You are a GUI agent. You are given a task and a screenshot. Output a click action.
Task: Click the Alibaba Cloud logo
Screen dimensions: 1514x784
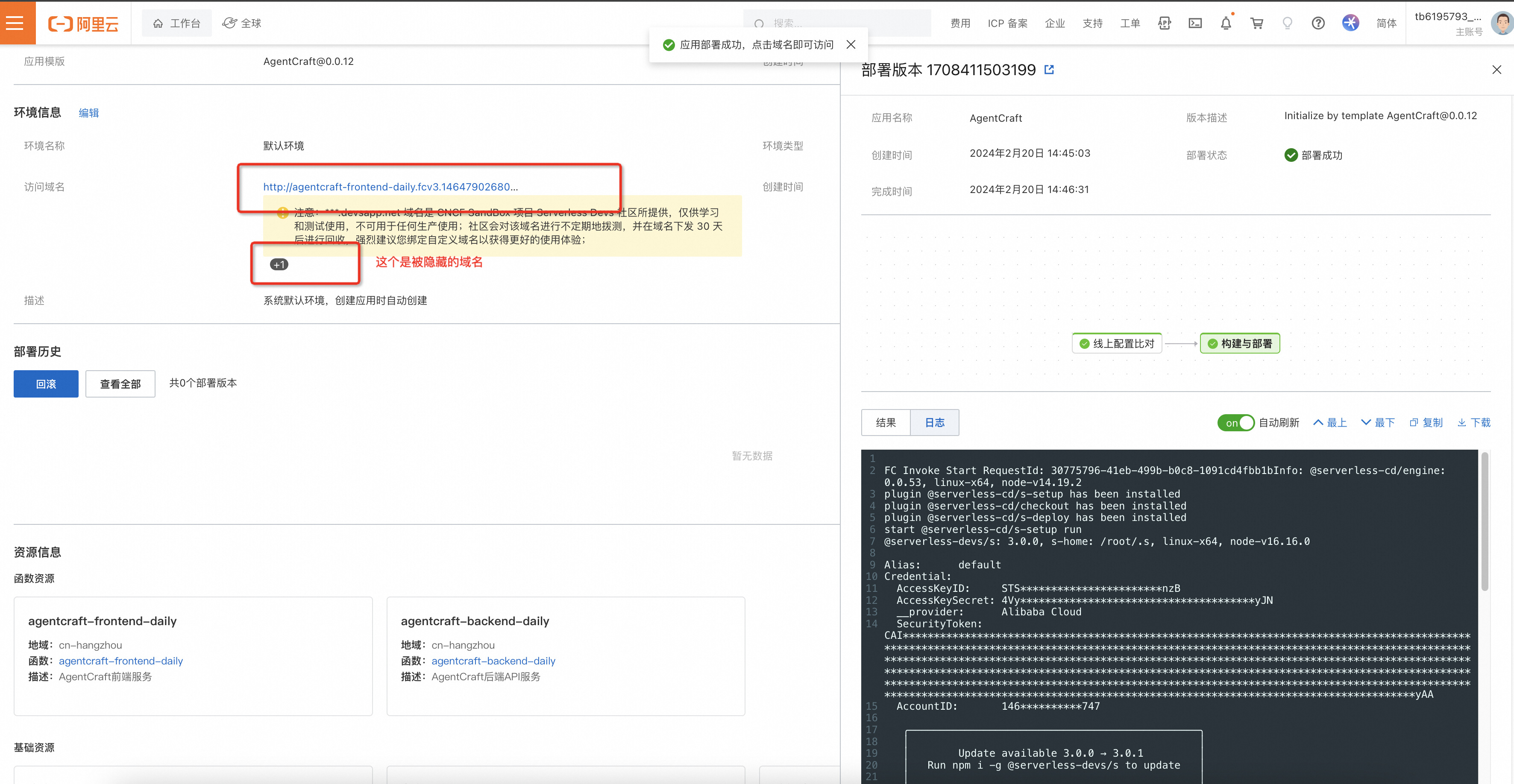click(x=83, y=23)
